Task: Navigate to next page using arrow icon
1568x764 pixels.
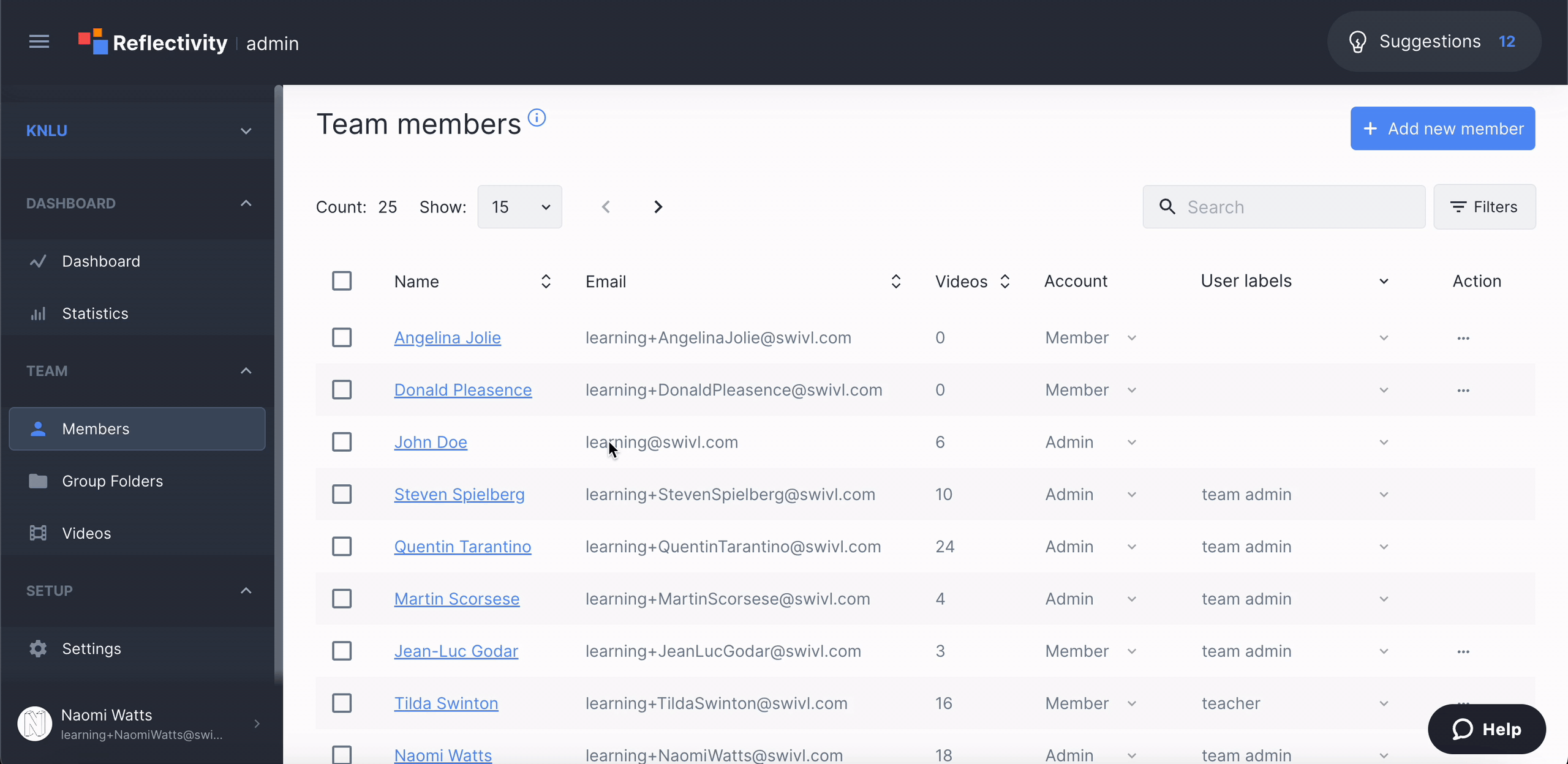Action: click(x=657, y=207)
